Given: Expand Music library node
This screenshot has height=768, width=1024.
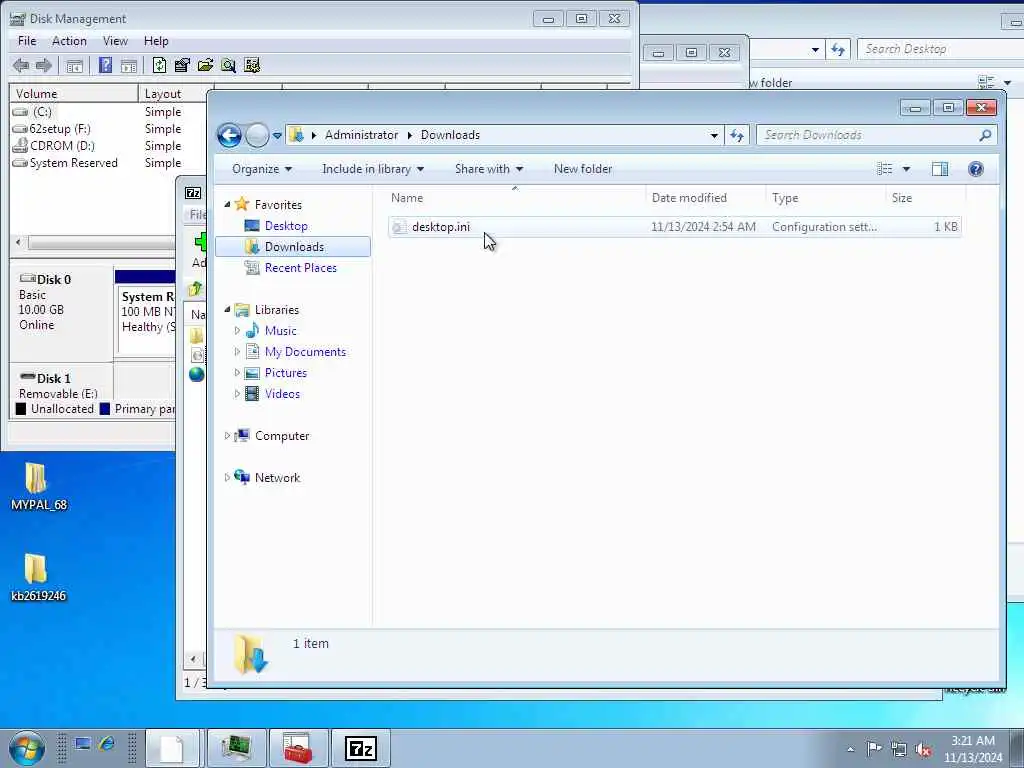Looking at the screenshot, I should 237,331.
